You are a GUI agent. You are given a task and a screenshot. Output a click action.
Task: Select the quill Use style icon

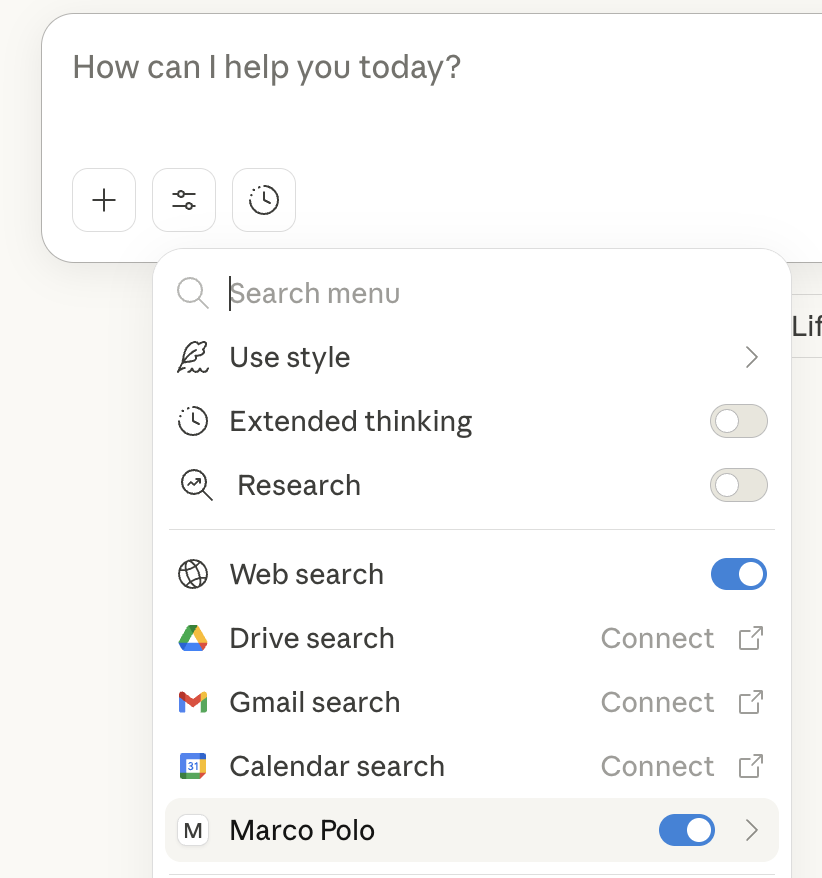pos(193,357)
